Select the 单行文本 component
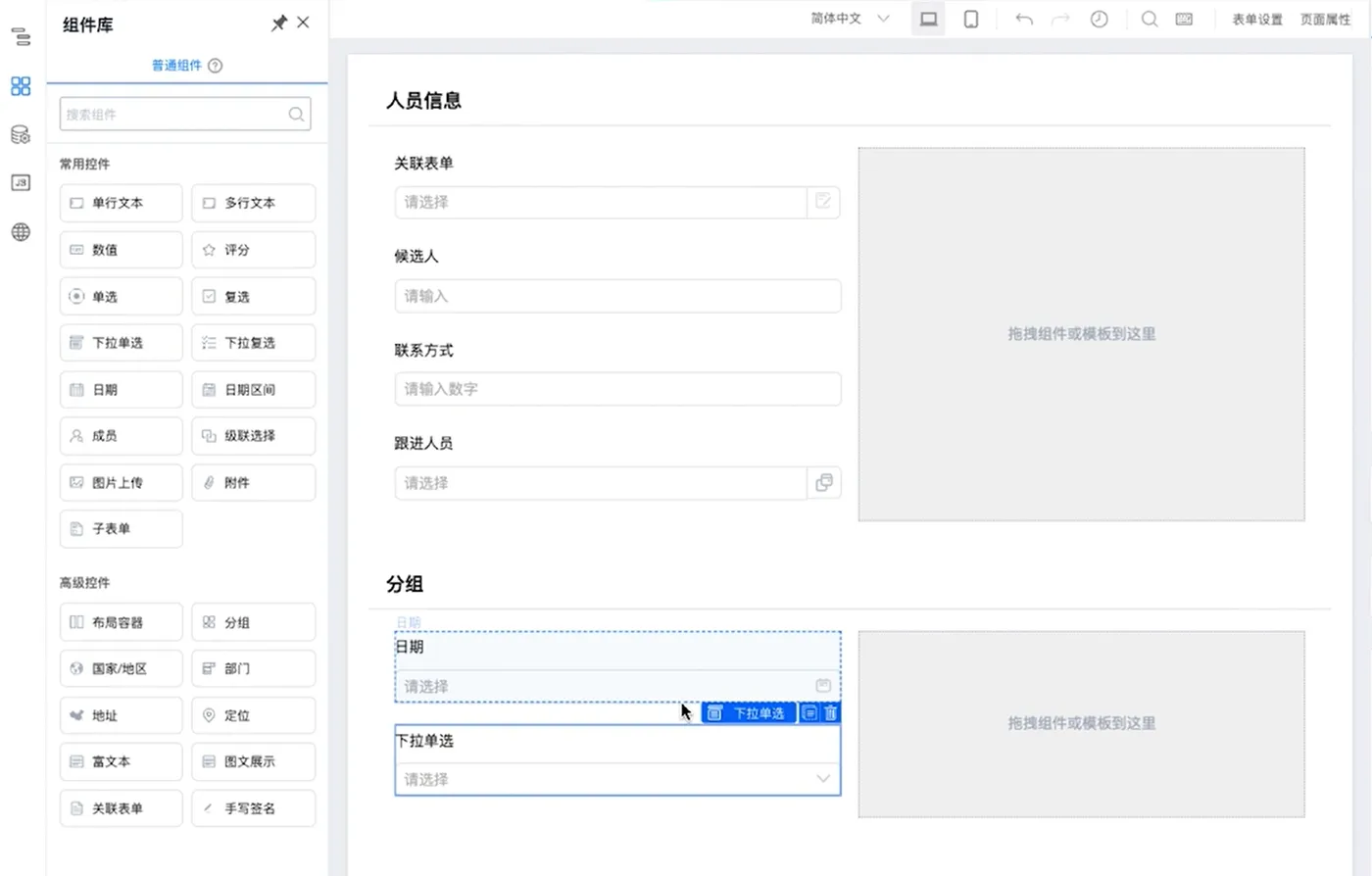Viewport: 1372px width, 876px height. point(121,203)
